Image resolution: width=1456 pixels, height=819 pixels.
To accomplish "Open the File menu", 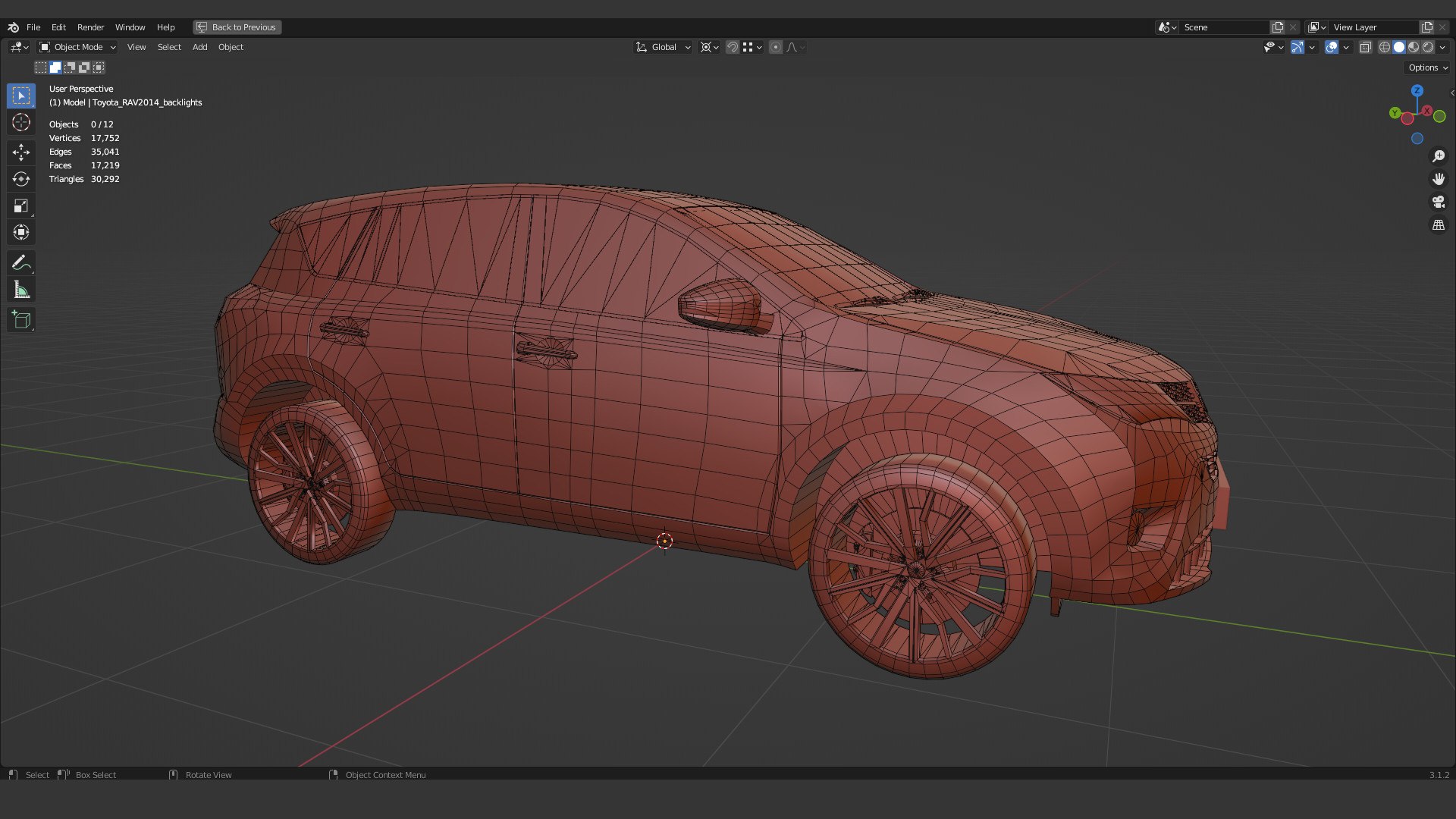I will tap(33, 27).
